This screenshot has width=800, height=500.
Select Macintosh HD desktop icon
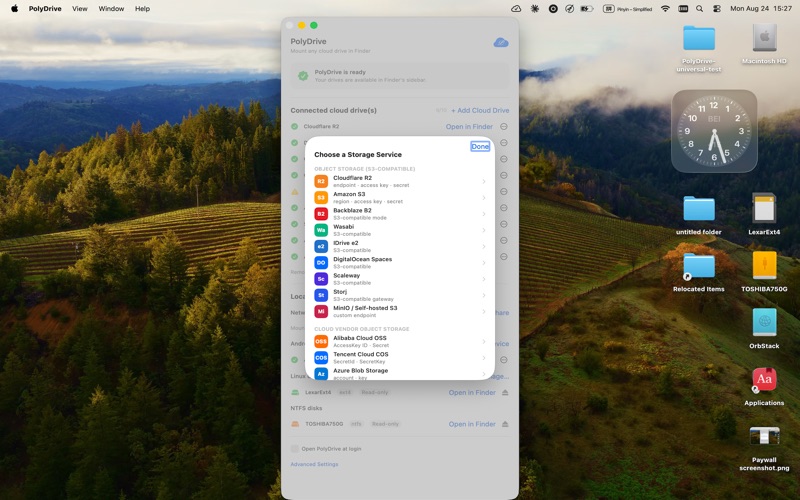coord(764,44)
